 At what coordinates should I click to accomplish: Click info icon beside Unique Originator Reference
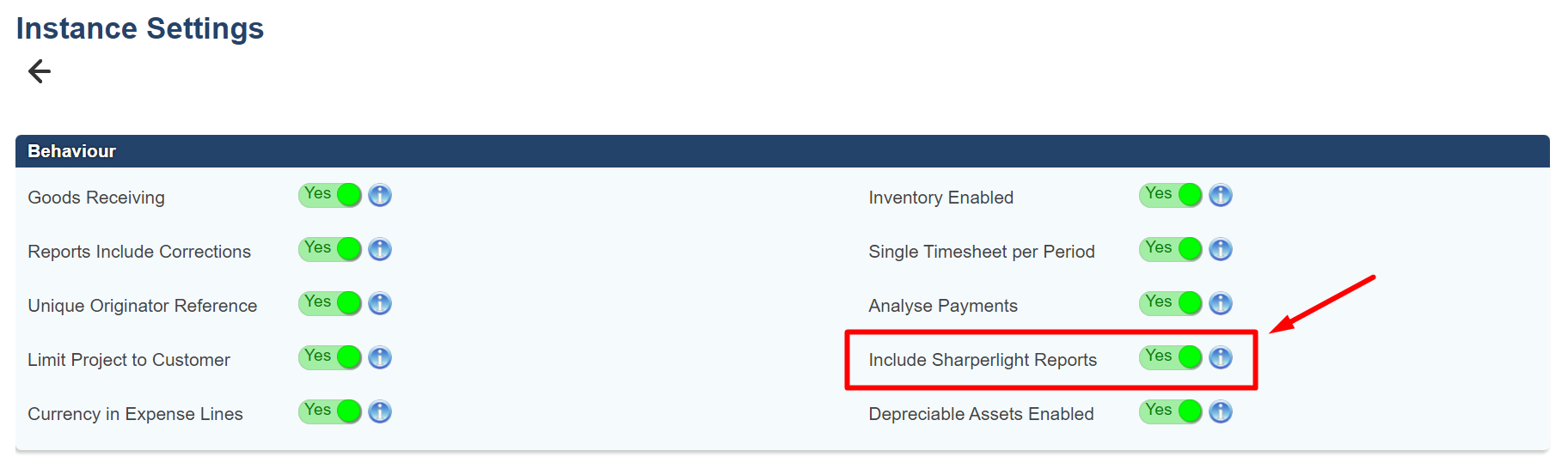tap(380, 304)
